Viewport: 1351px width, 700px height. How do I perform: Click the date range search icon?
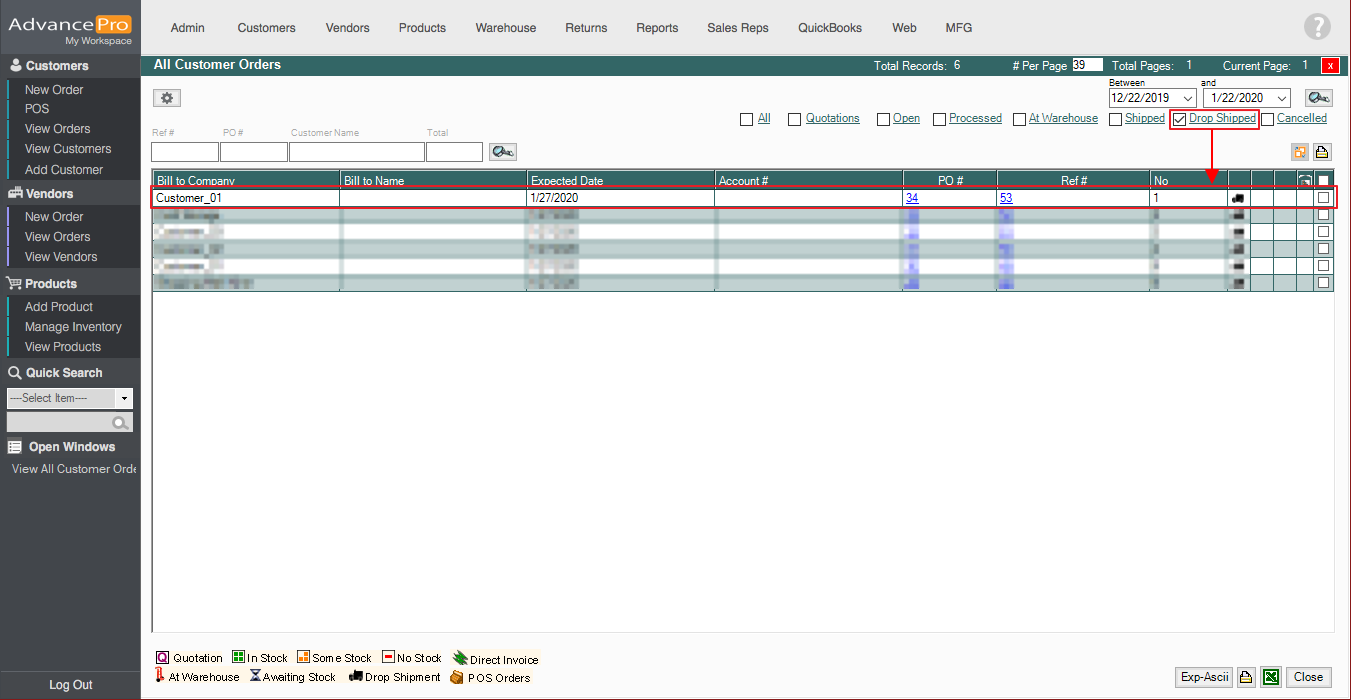click(1318, 98)
